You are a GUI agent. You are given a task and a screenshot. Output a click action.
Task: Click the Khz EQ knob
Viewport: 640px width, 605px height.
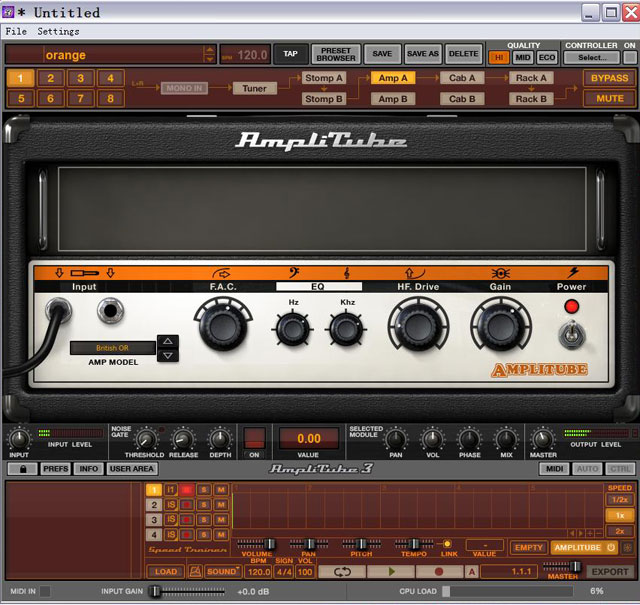pyautogui.click(x=346, y=329)
